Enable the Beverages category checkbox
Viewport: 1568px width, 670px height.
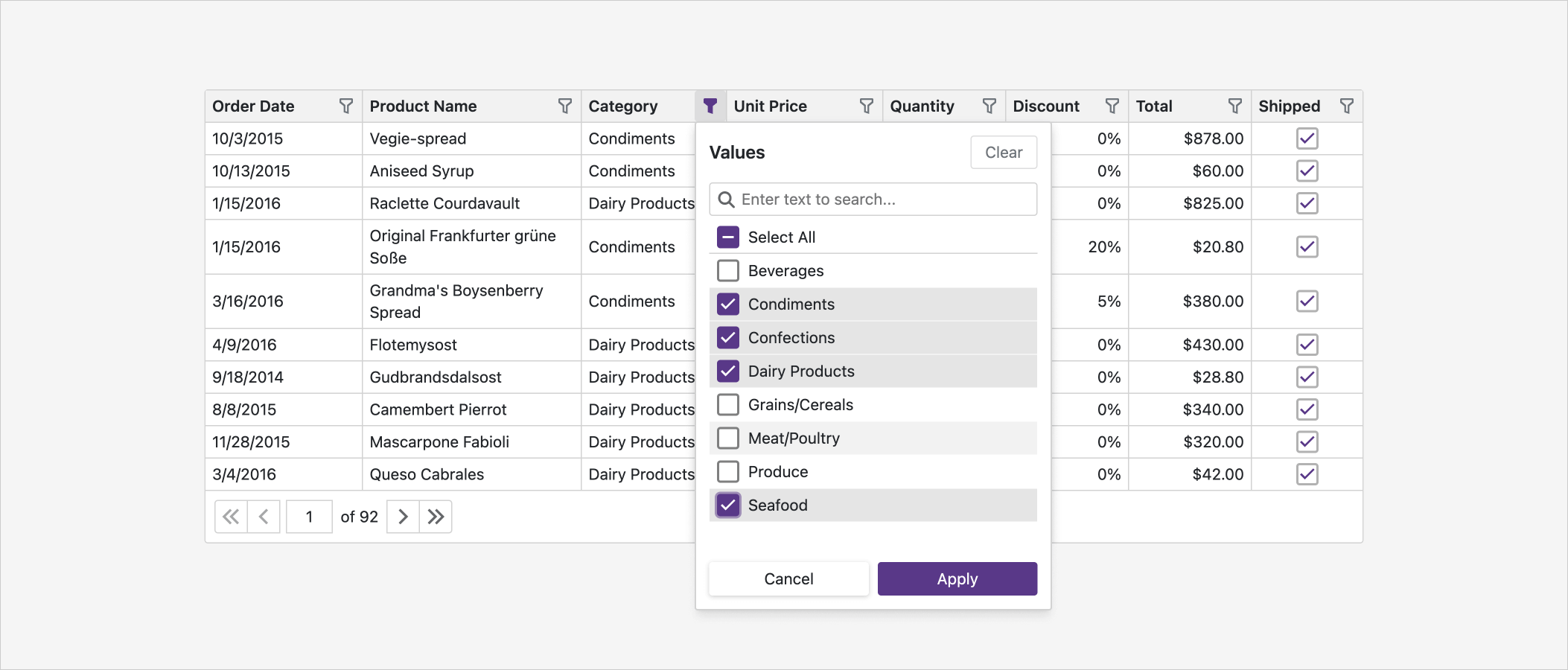coord(727,270)
